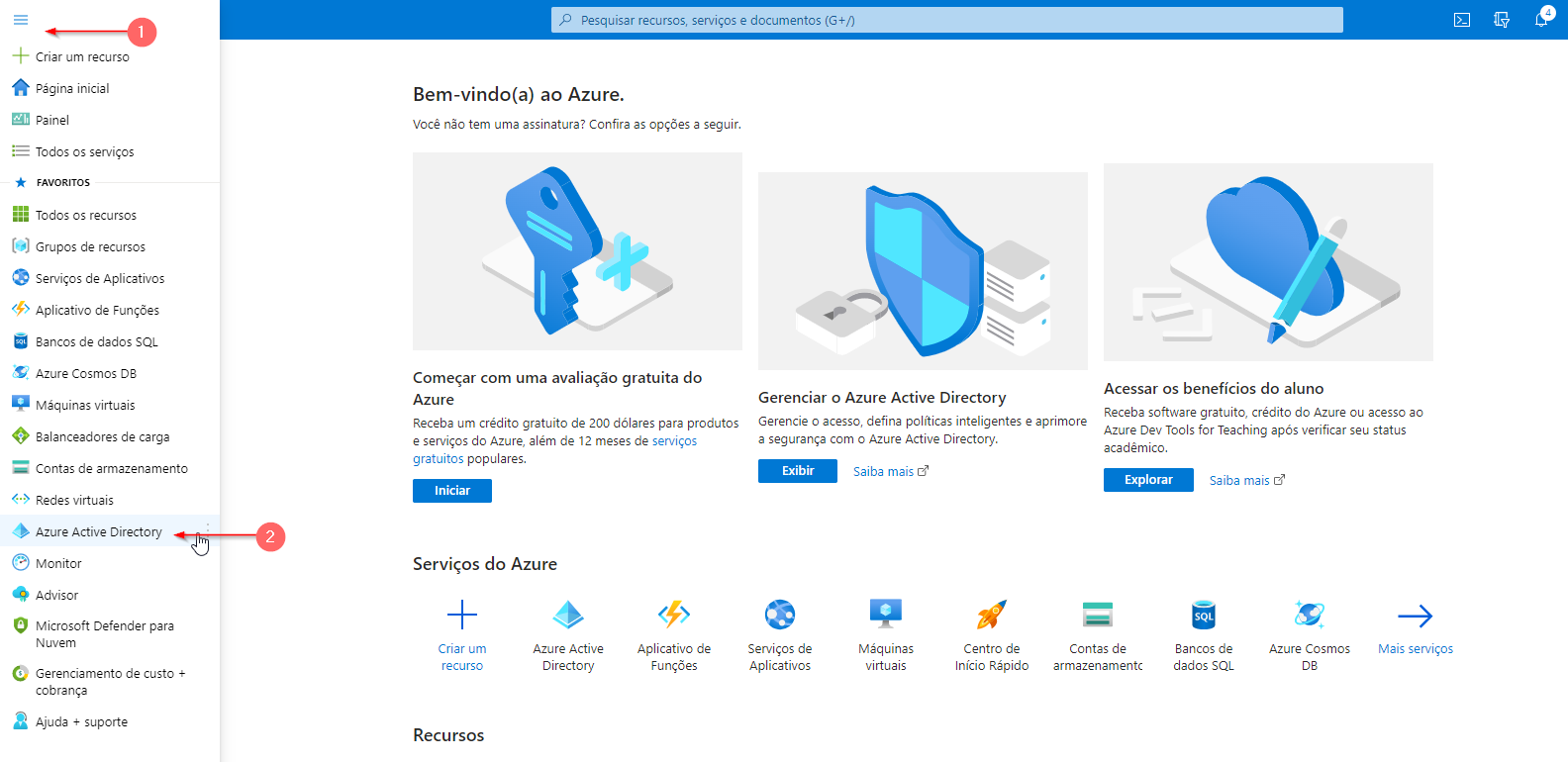Click the plus icon beside Criar um recurso
1568x762 pixels.
click(20, 56)
